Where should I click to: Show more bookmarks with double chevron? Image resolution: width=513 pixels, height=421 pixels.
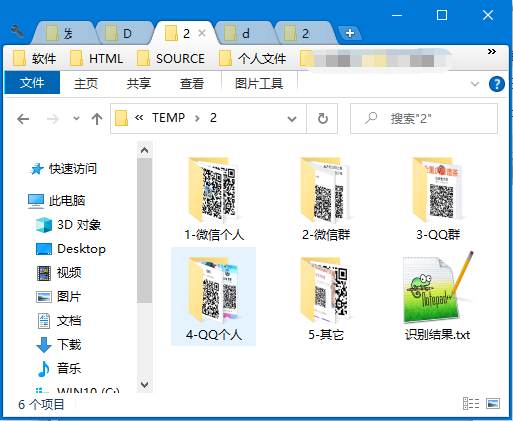pos(492,52)
